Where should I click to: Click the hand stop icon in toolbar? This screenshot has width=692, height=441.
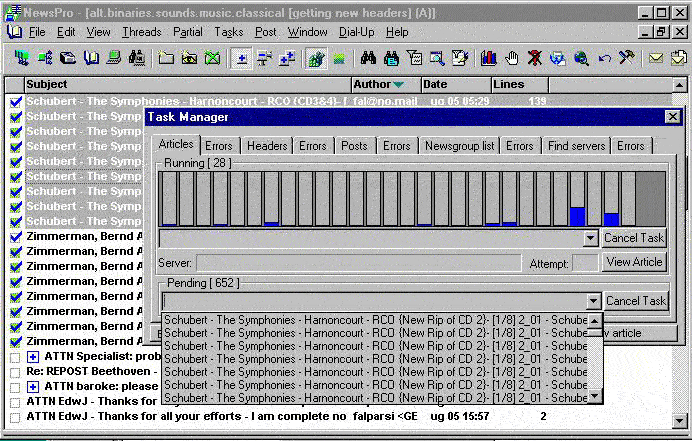512,58
